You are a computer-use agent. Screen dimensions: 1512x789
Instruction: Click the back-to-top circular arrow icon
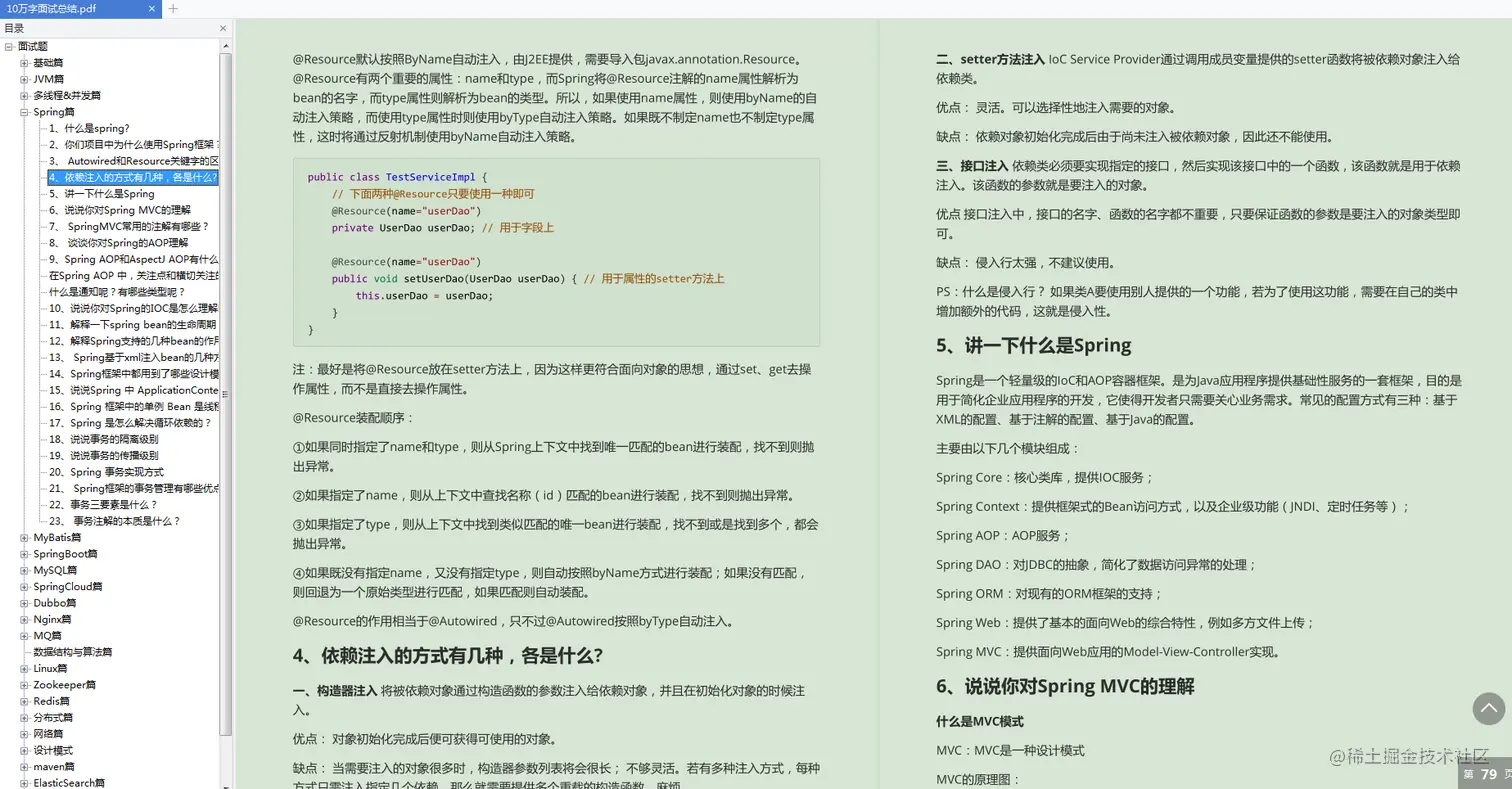[x=1489, y=708]
